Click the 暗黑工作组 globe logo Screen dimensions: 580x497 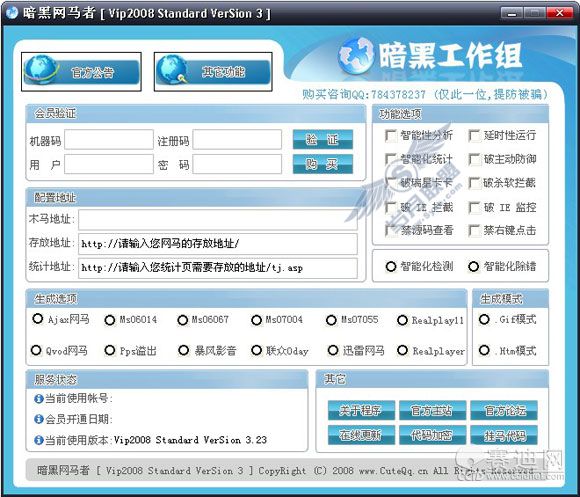click(x=356, y=55)
